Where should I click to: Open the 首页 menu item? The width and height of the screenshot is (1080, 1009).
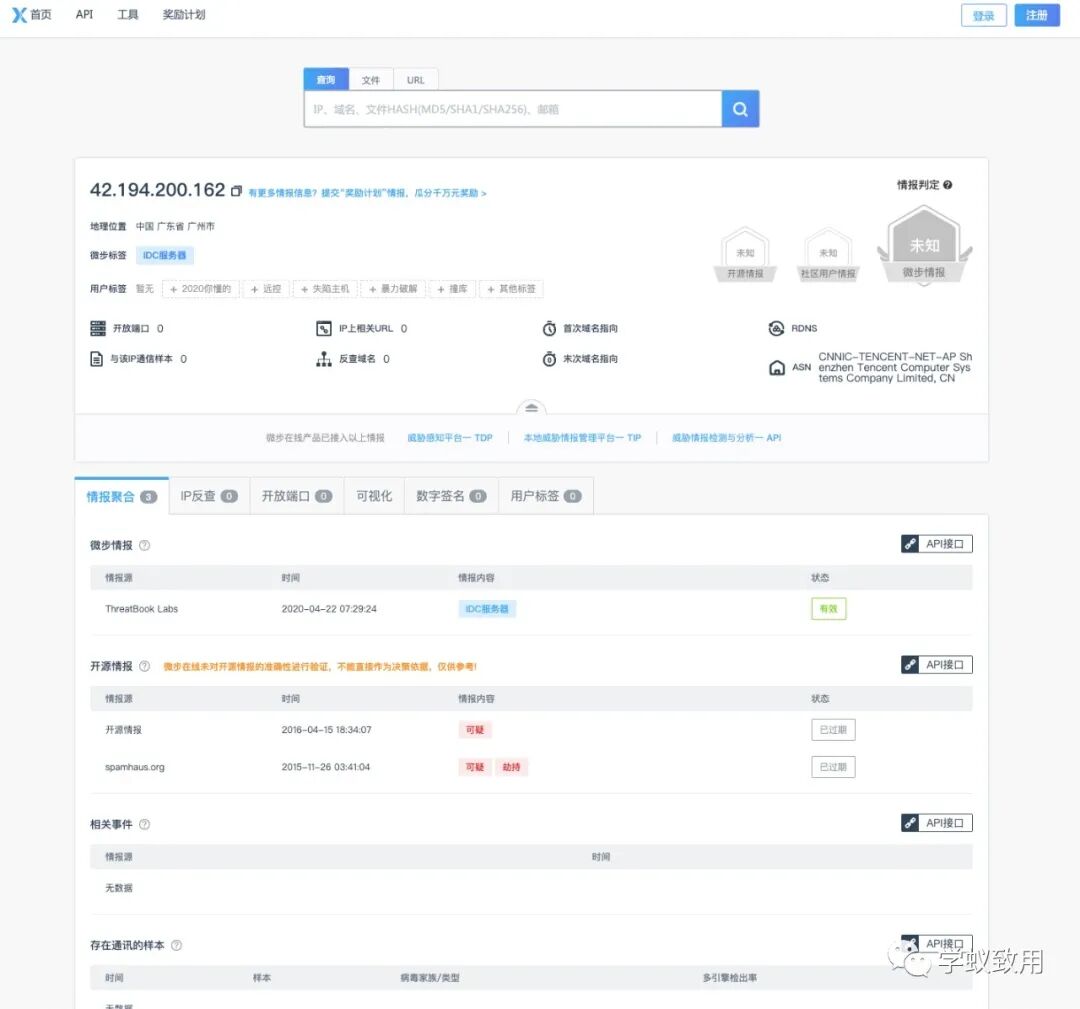tap(41, 14)
